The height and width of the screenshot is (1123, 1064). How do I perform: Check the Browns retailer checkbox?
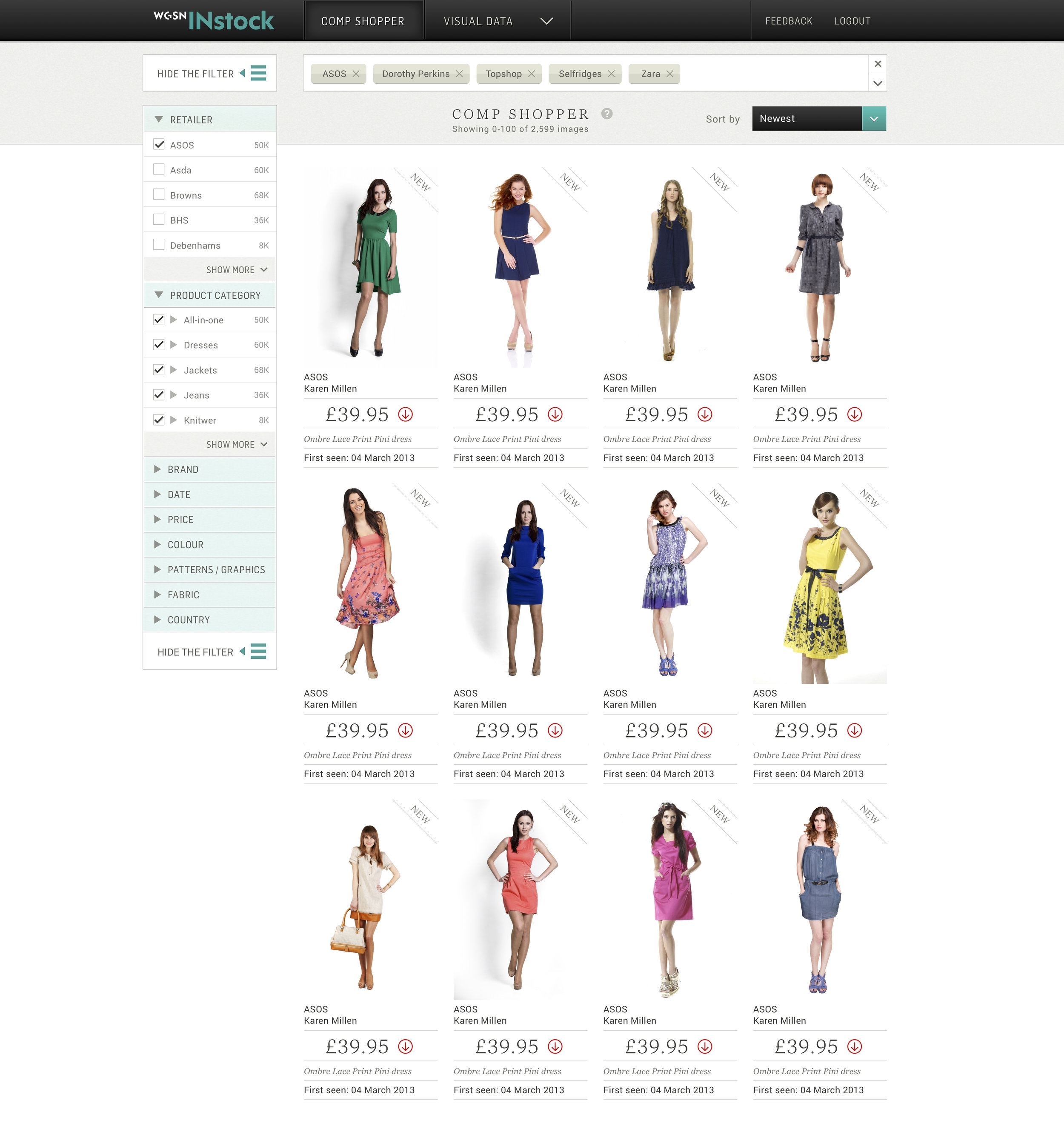(x=159, y=194)
